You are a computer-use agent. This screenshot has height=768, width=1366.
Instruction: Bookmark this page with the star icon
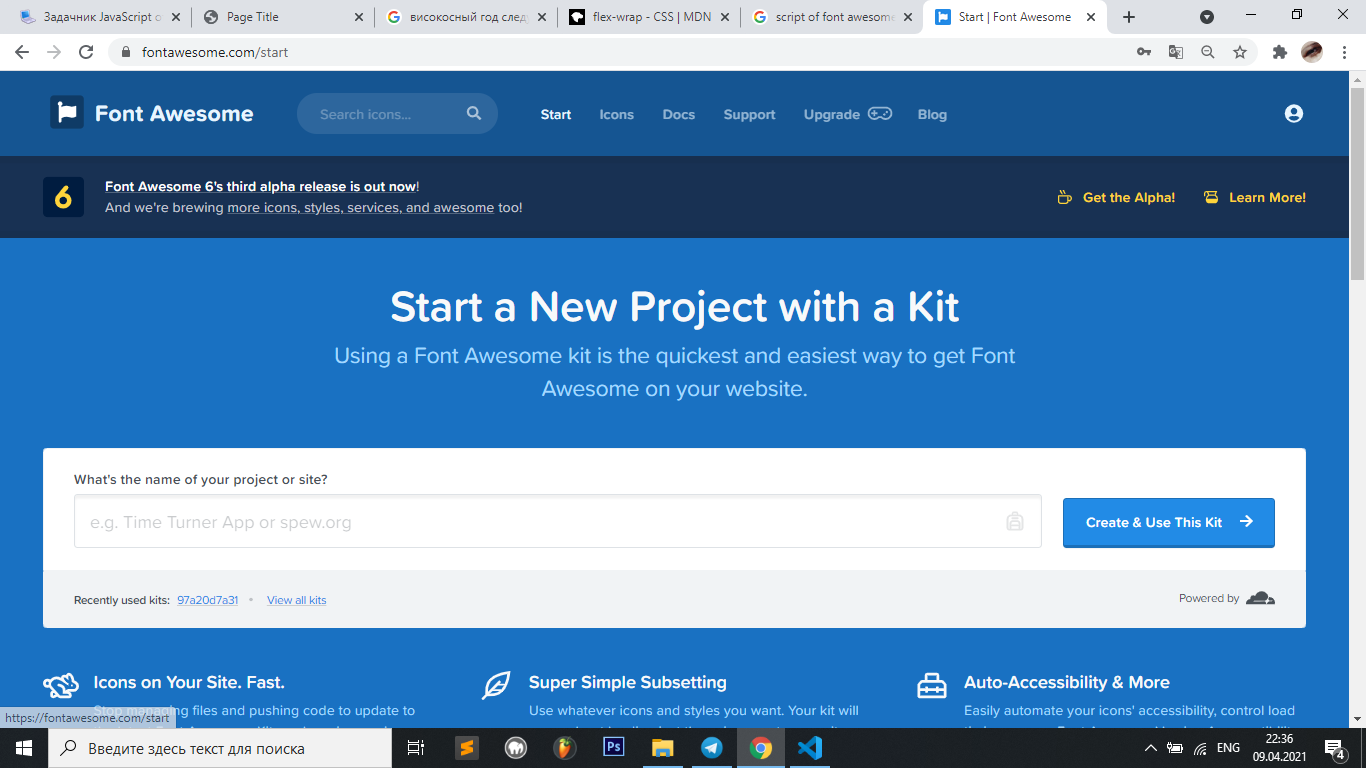pyautogui.click(x=1240, y=52)
